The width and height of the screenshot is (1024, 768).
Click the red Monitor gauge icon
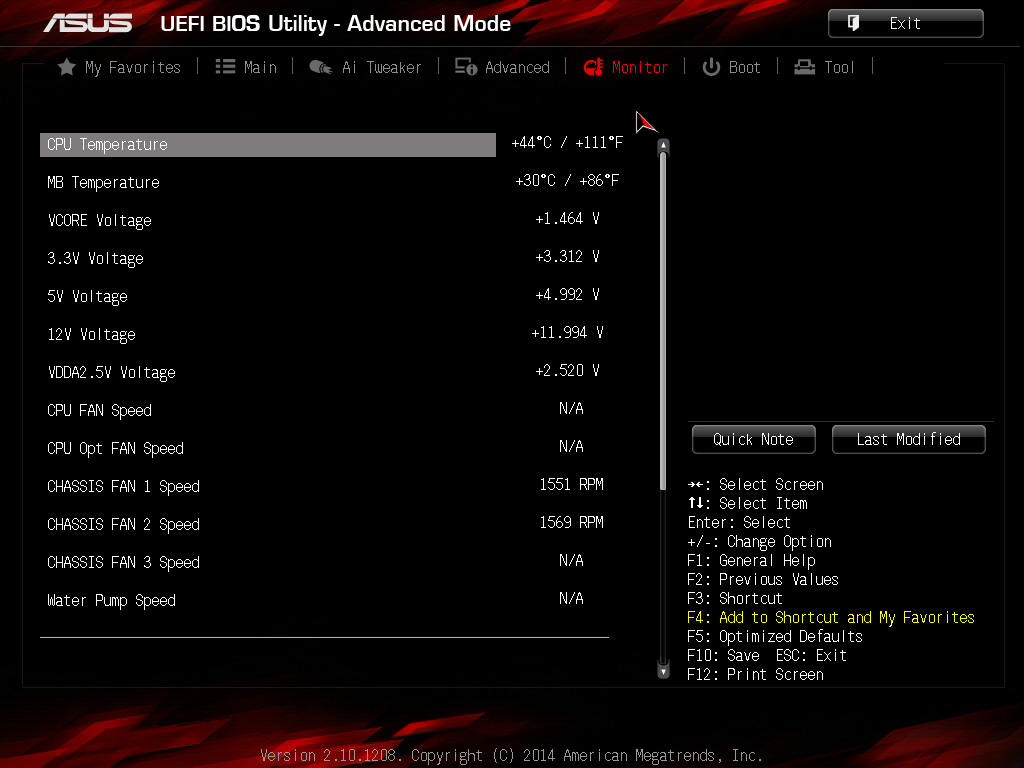tap(593, 67)
